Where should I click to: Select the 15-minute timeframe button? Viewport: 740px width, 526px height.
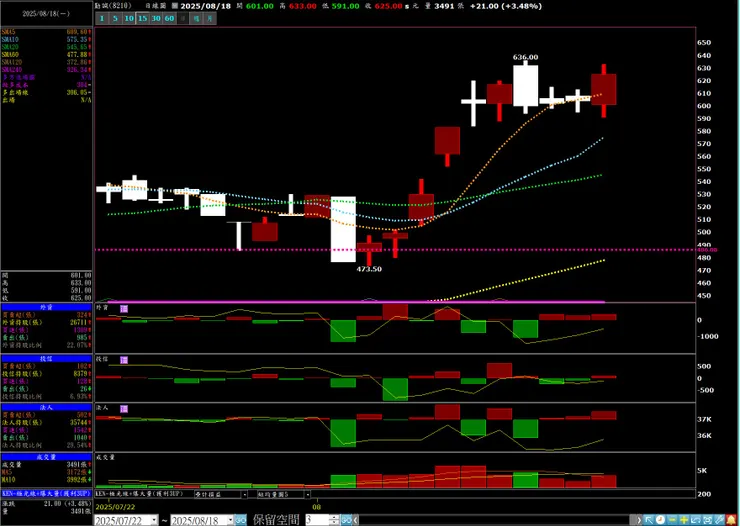[x=143, y=18]
